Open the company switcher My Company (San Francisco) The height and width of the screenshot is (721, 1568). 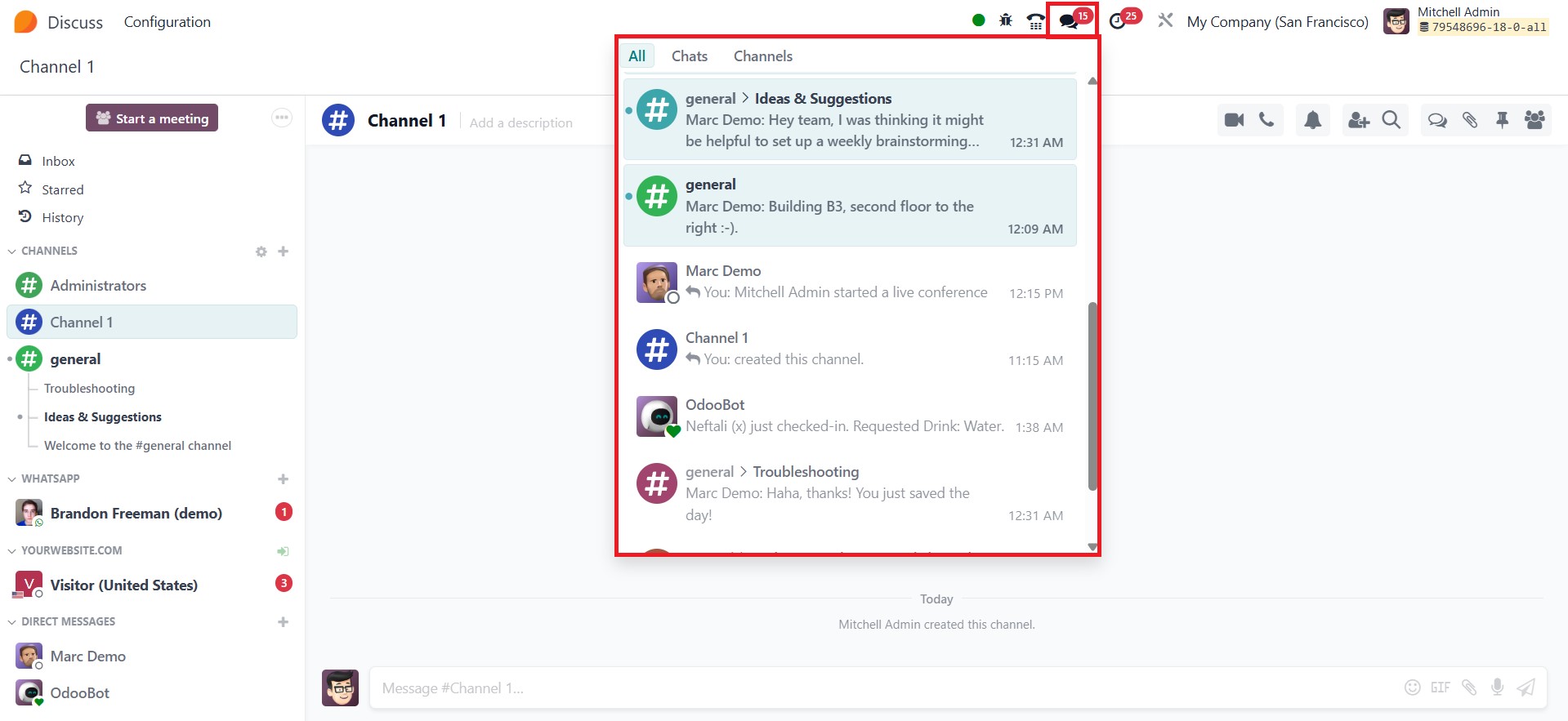1278,22
